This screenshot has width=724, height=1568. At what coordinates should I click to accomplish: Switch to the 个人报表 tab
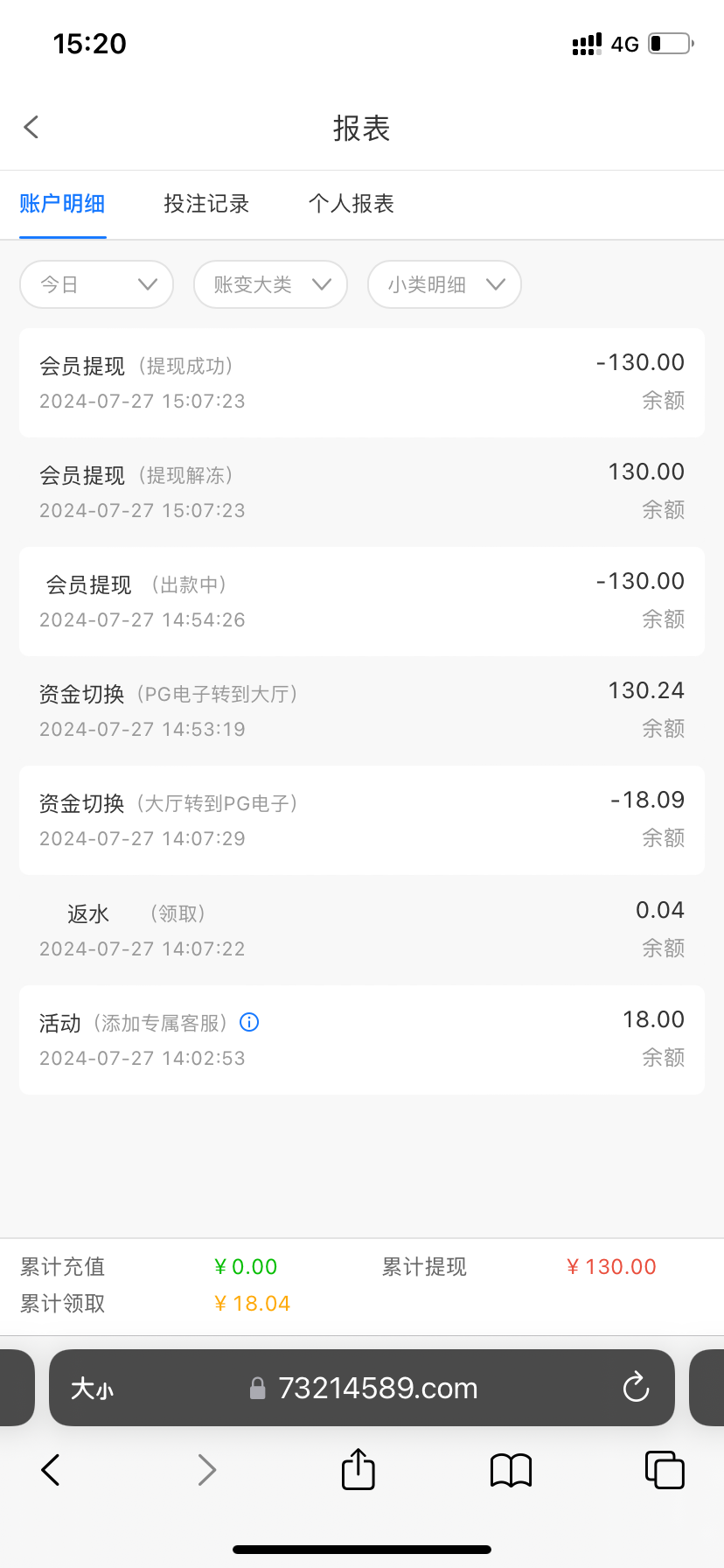click(352, 204)
